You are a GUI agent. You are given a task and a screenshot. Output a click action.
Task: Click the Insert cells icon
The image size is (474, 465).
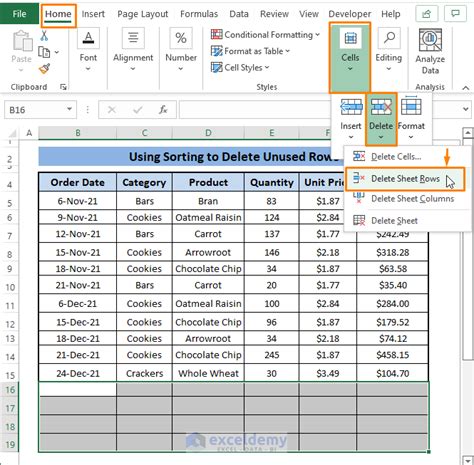[x=351, y=107]
